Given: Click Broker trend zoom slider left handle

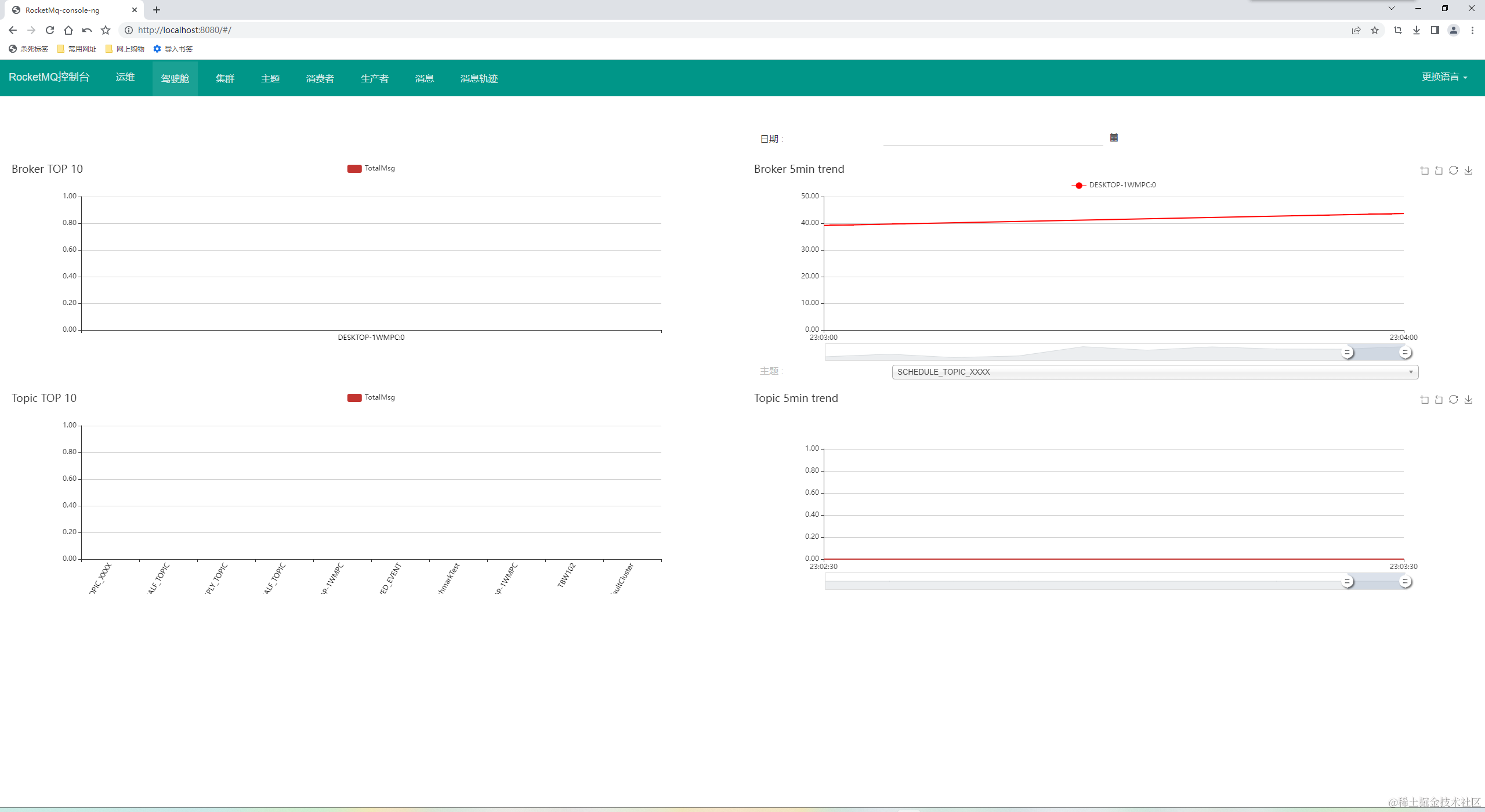Looking at the screenshot, I should coord(1348,352).
